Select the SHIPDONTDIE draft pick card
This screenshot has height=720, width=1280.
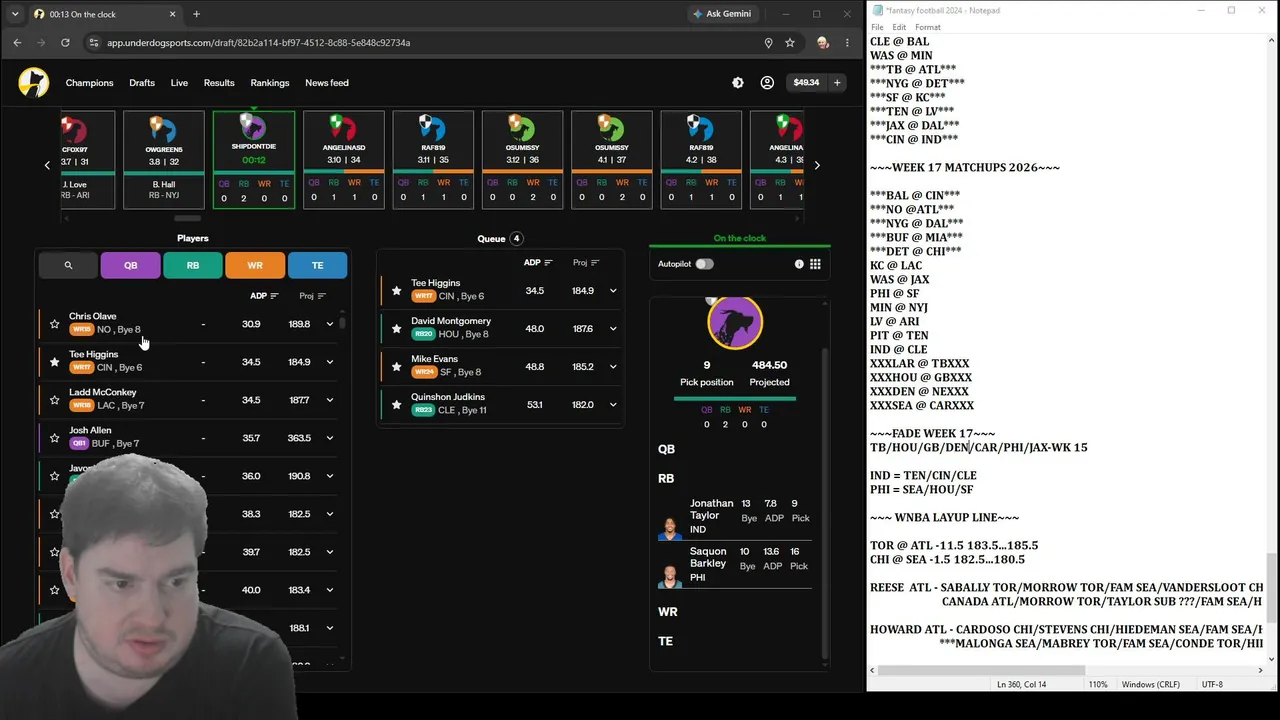[x=254, y=160]
